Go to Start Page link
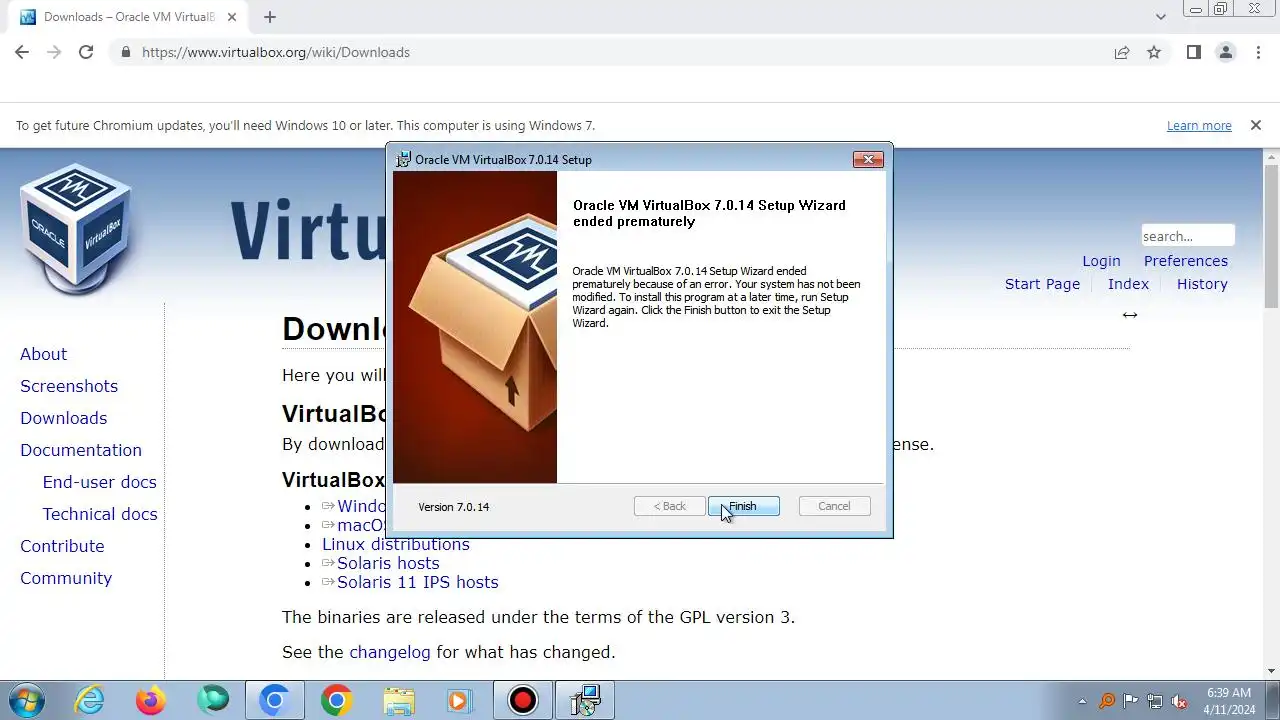 1042,284
